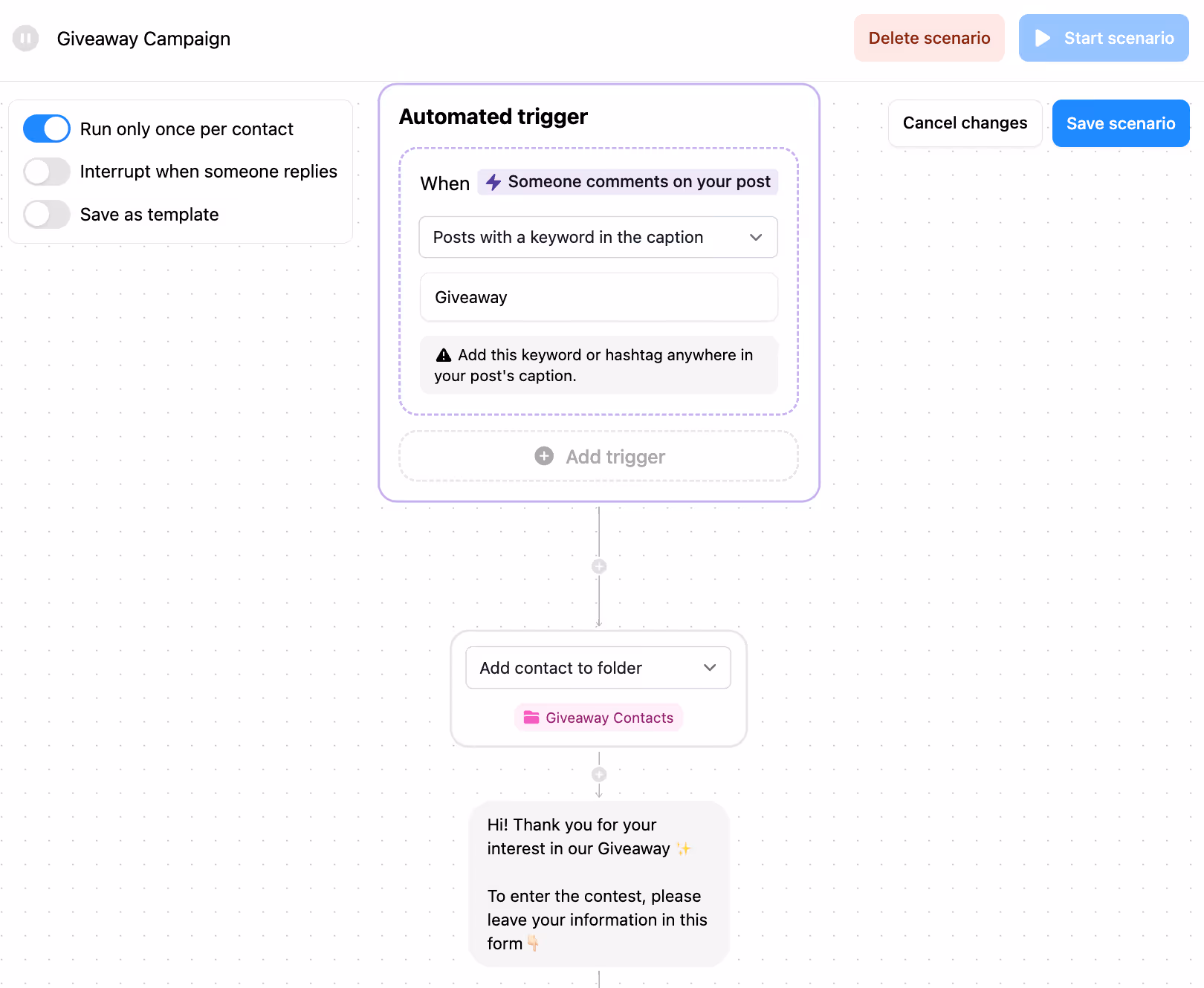Click the plus connector below the trigger block
This screenshot has height=988, width=1204.
pos(598,565)
